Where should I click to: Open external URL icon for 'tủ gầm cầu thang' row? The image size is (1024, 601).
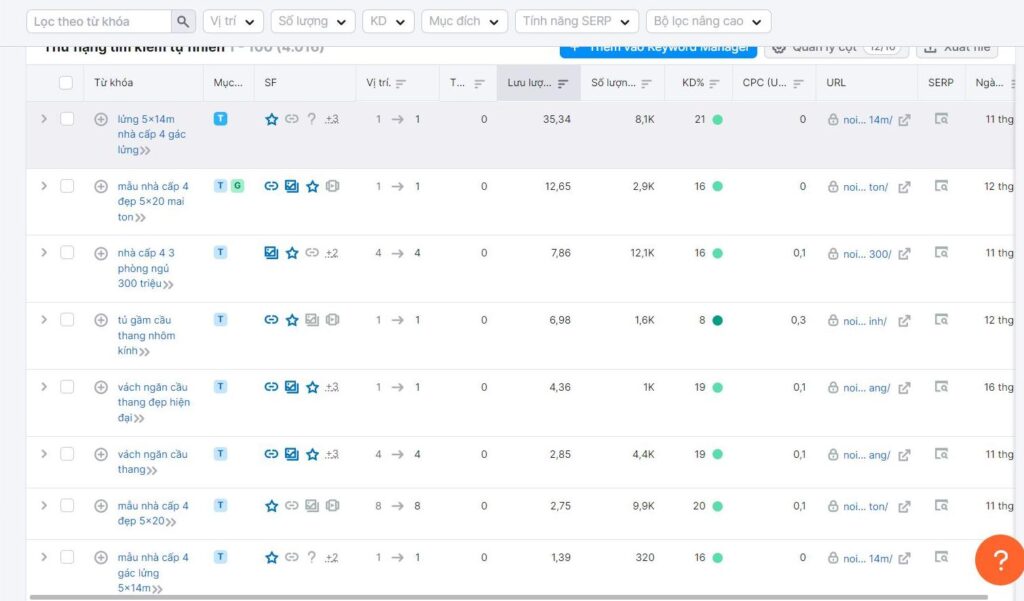point(904,321)
